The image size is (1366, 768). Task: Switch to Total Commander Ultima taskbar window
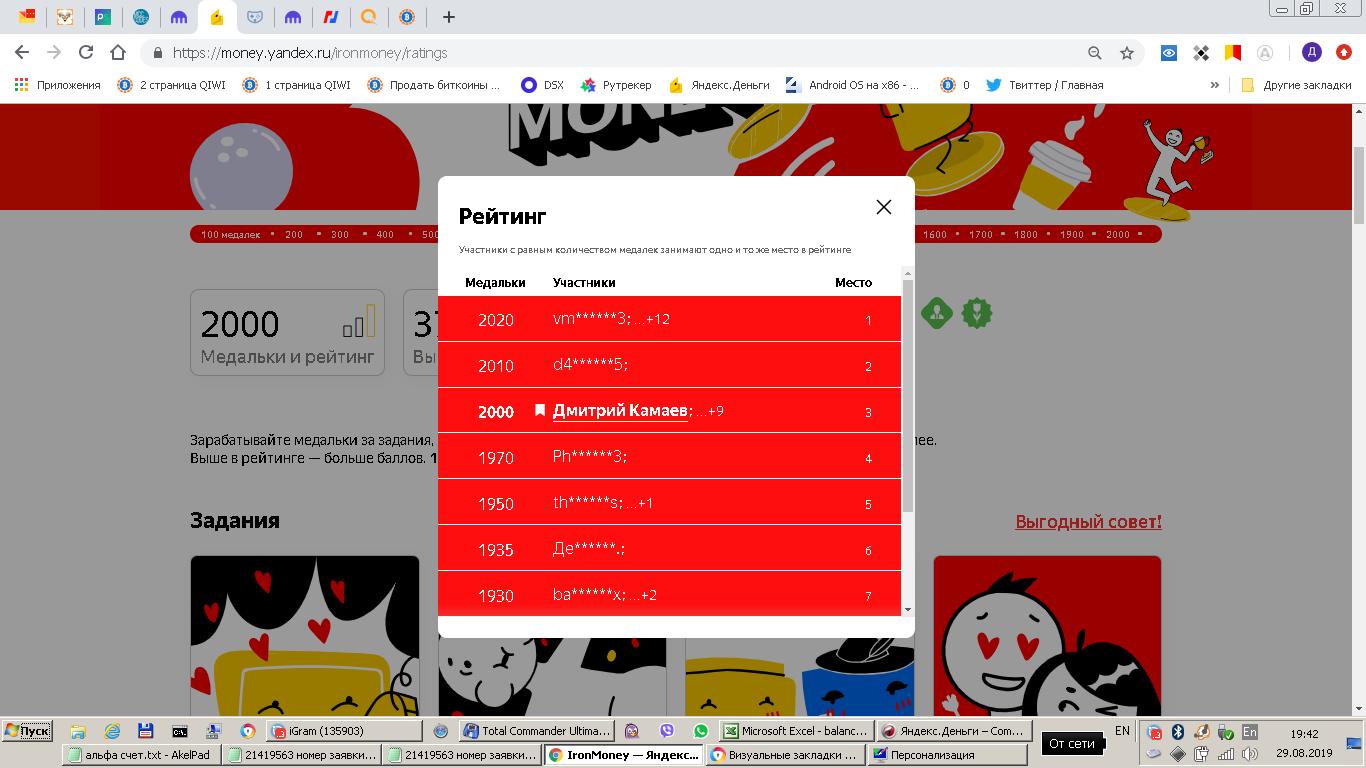(x=537, y=731)
